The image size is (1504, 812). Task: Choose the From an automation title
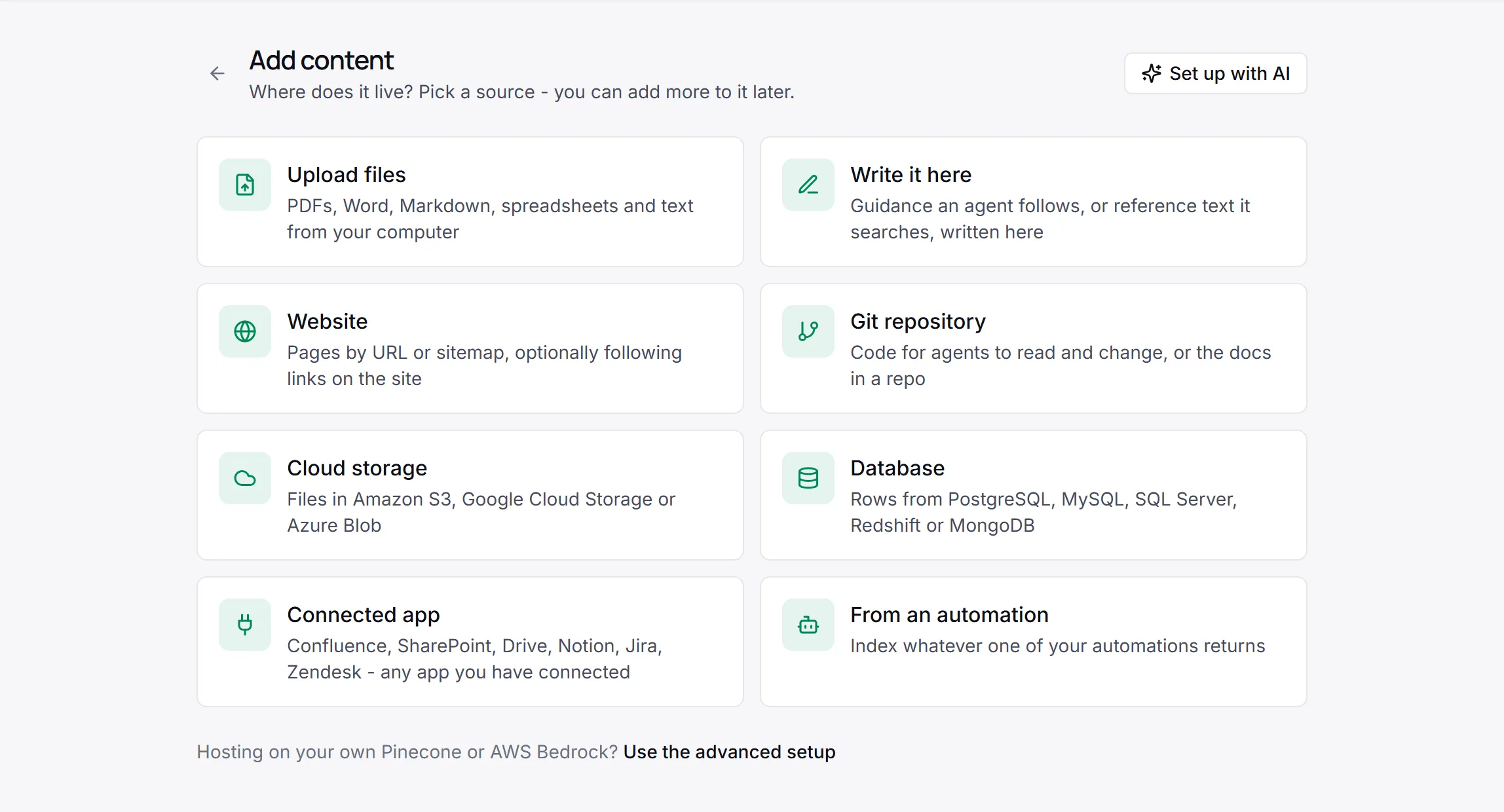click(949, 615)
